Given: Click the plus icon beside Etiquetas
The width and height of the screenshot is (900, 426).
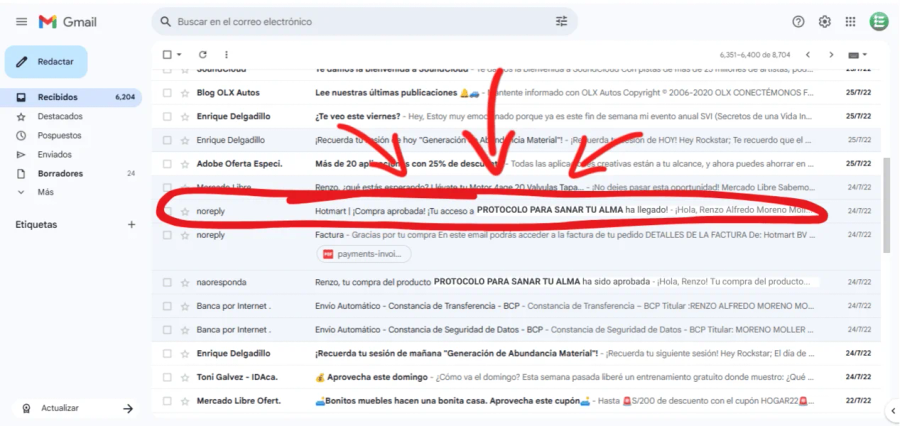Looking at the screenshot, I should [131, 225].
